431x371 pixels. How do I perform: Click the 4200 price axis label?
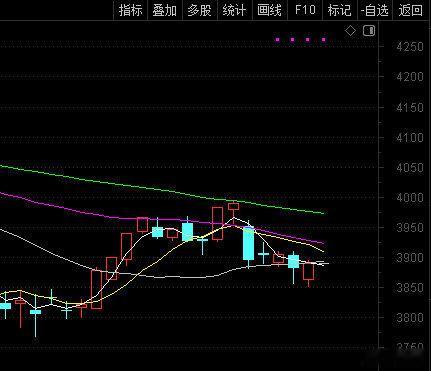[x=410, y=77]
